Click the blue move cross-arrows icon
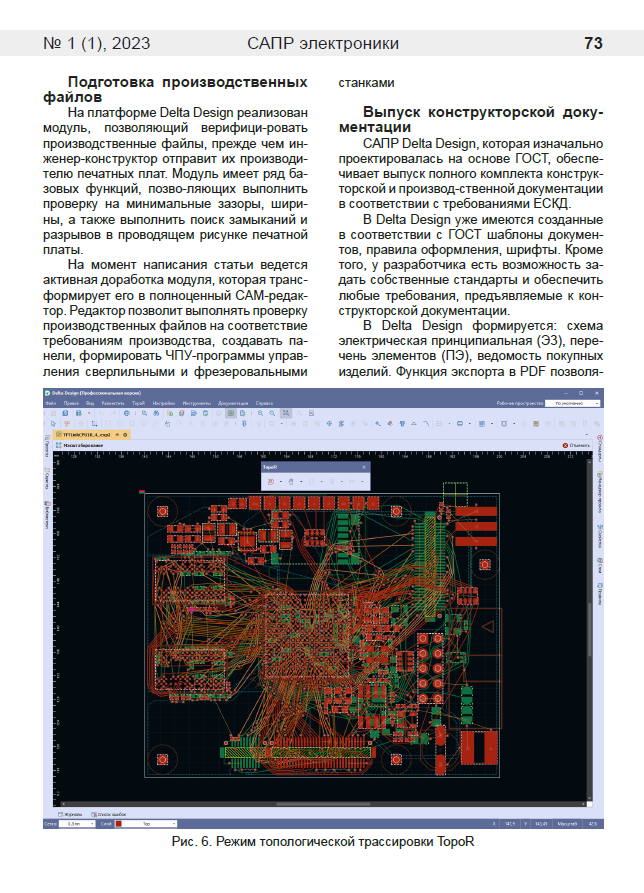 pos(329,424)
